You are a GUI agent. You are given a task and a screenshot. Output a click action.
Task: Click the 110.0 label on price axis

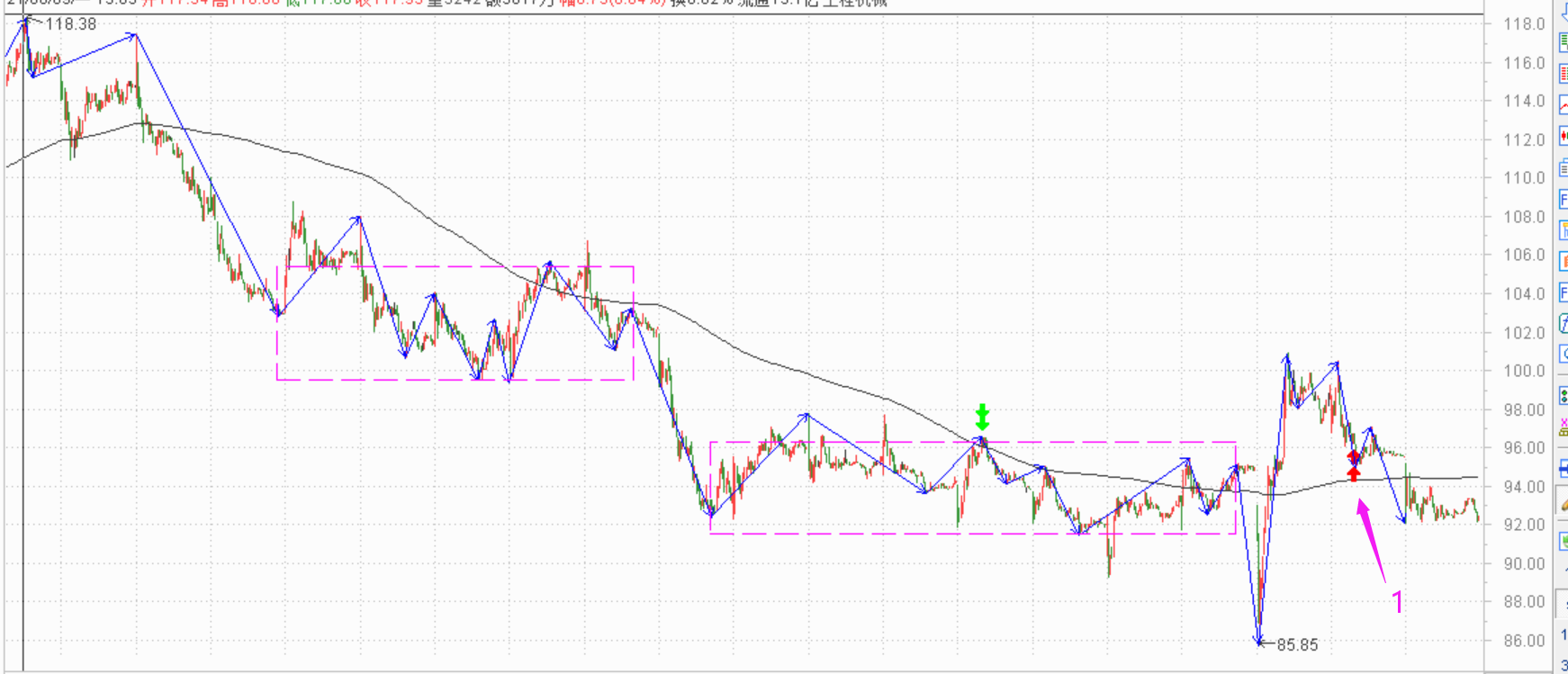[x=1524, y=177]
